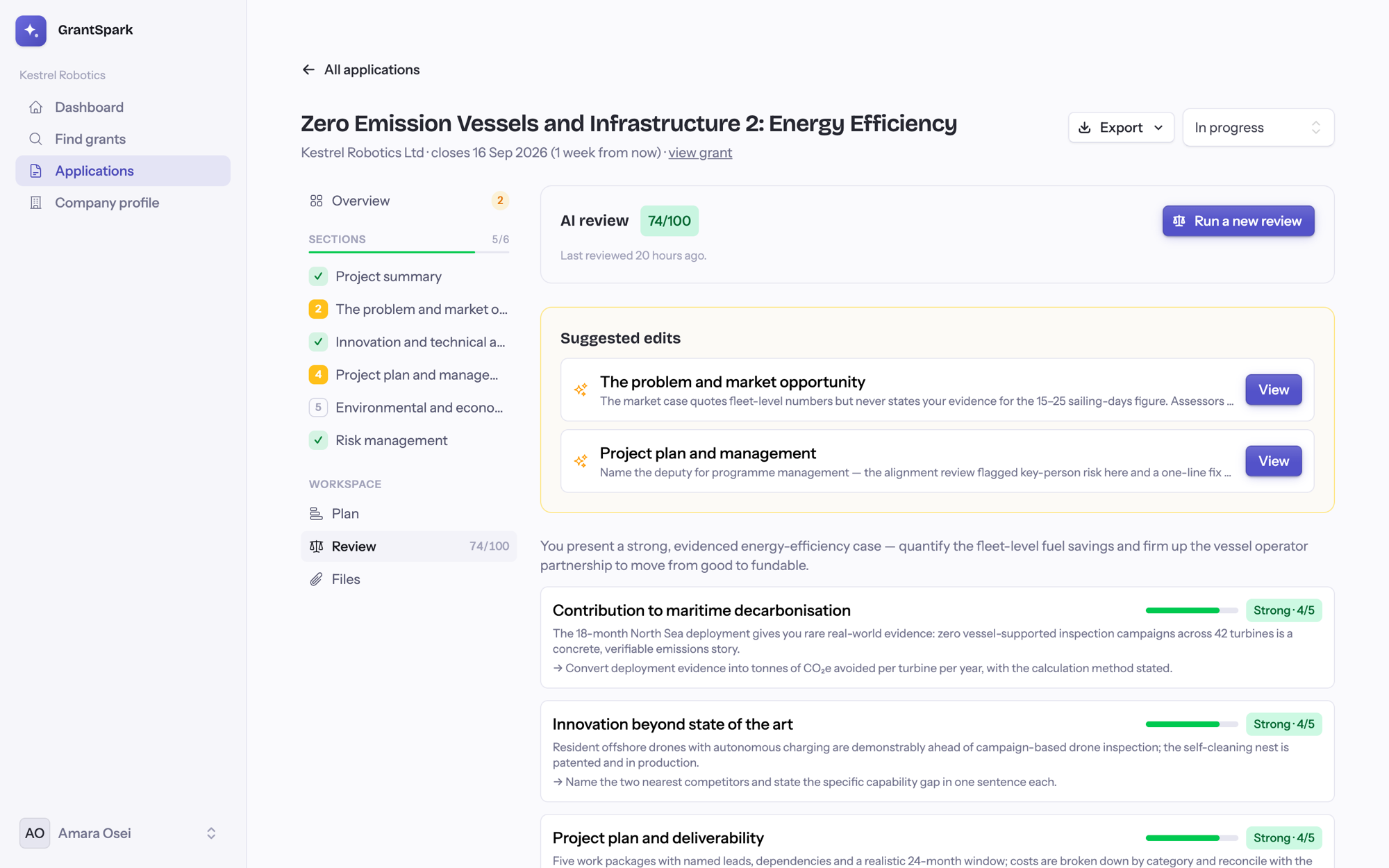Click the Overview grid icon
1389x868 pixels.
point(317,201)
